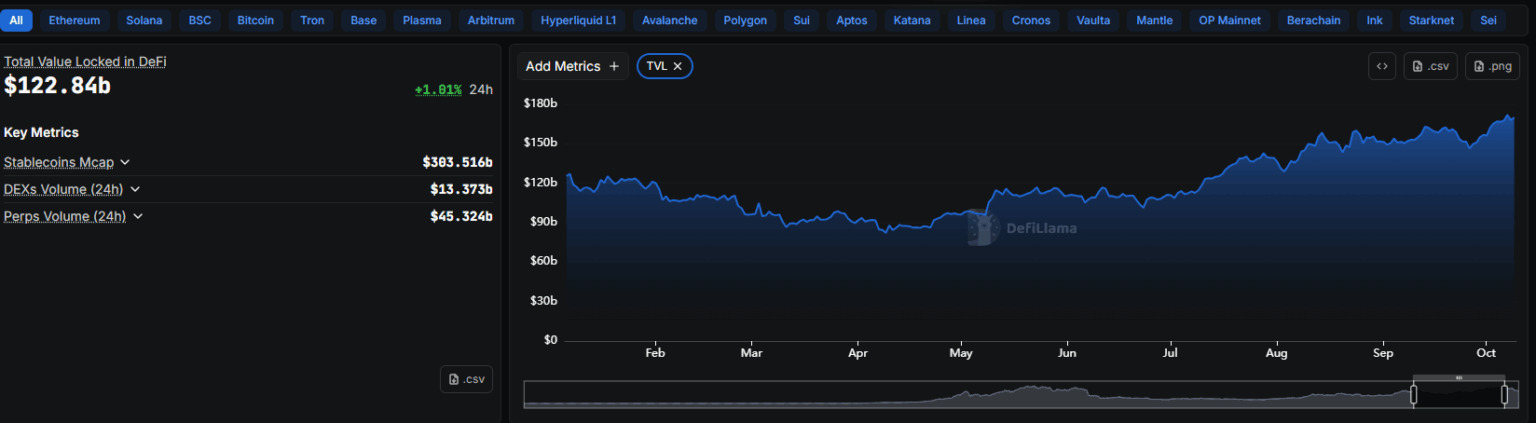
Task: Expand the DEXs Volume (24h) row
Action: [x=135, y=189]
